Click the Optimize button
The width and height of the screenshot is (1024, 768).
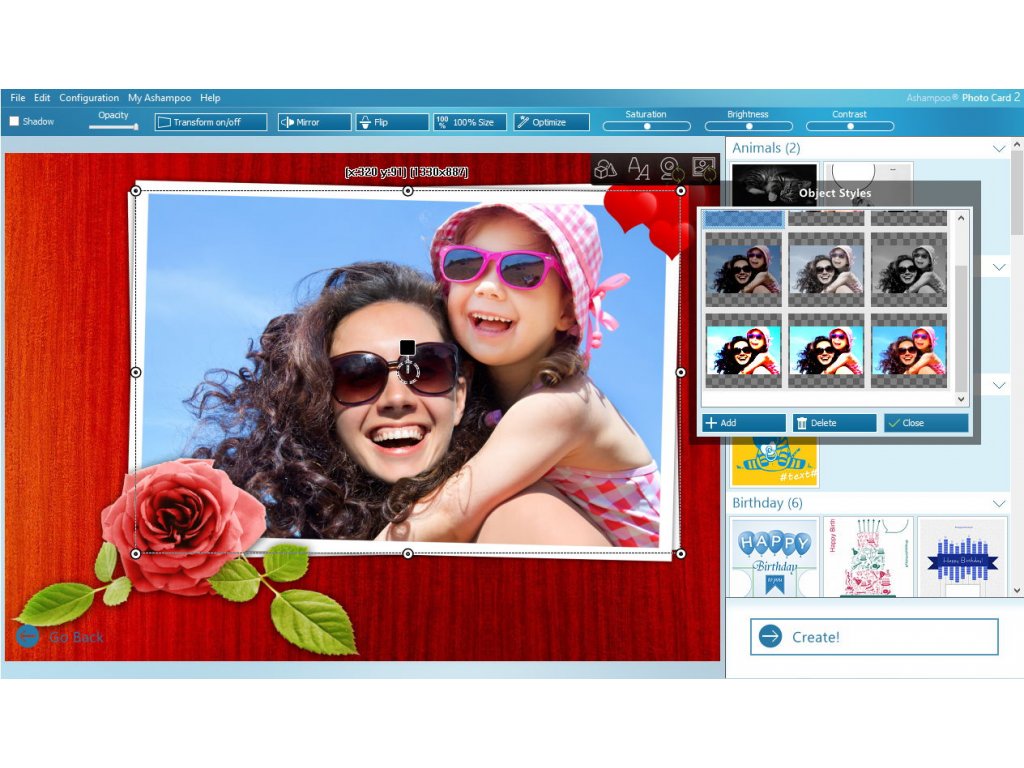point(551,122)
